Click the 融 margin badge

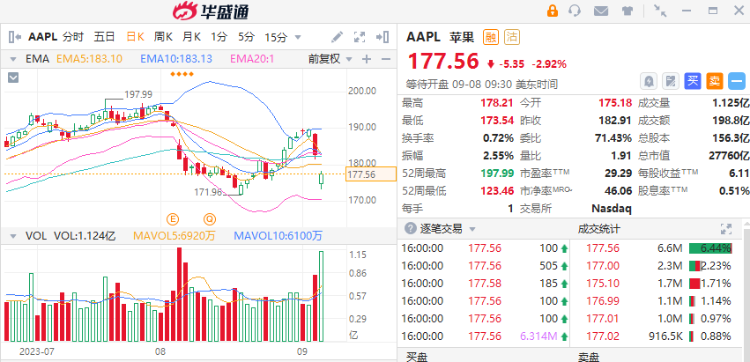pos(490,37)
